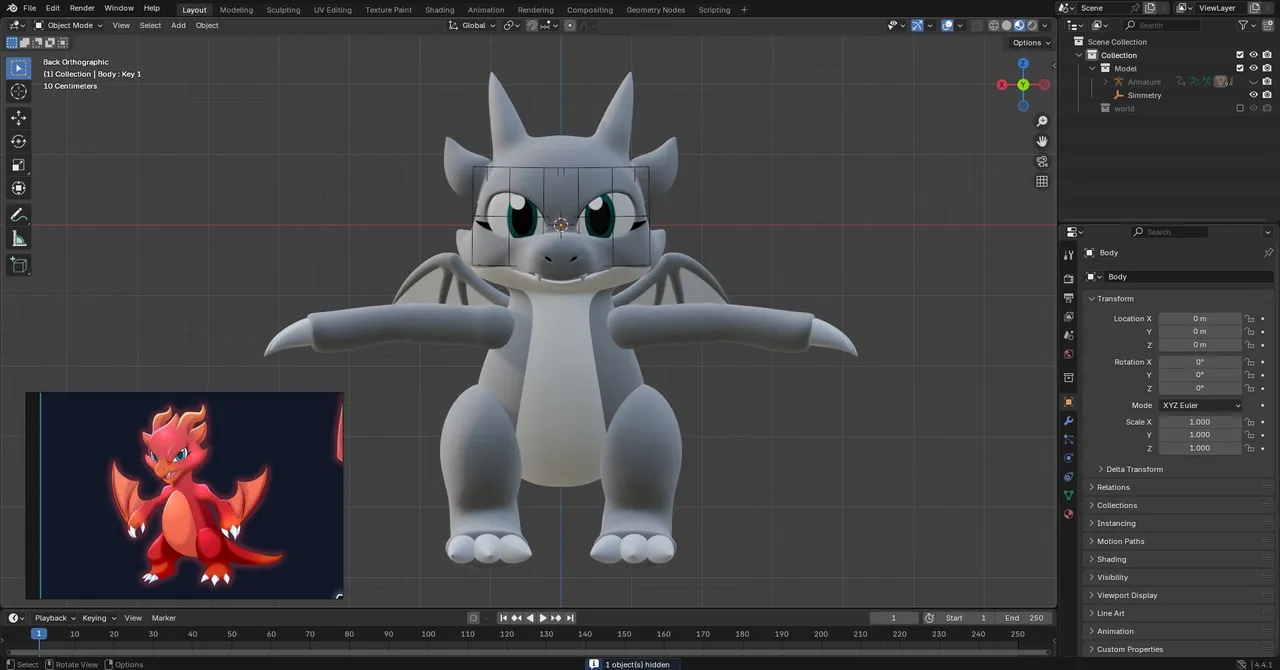Toggle the Collection exclude checkbox
Viewport: 1280px width, 670px height.
coord(1240,55)
